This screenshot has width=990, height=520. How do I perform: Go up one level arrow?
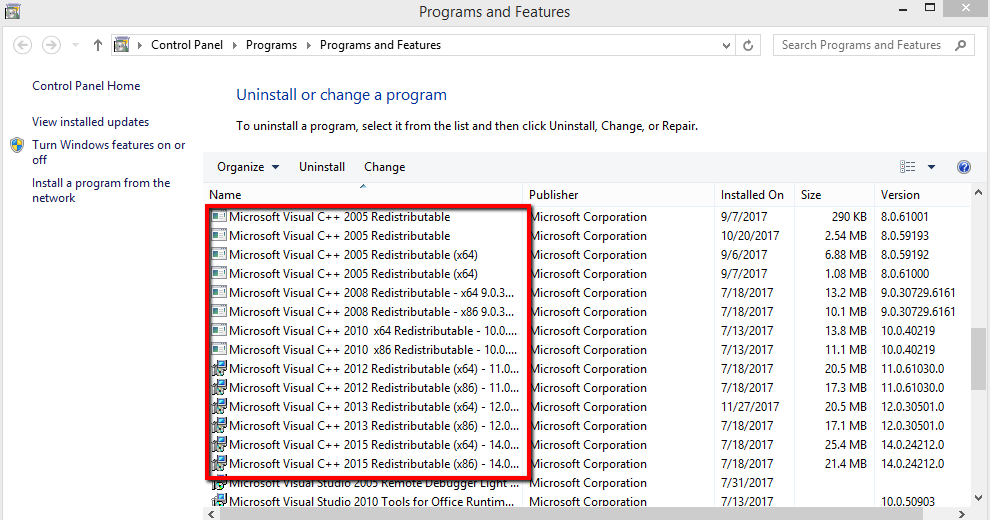pos(97,45)
